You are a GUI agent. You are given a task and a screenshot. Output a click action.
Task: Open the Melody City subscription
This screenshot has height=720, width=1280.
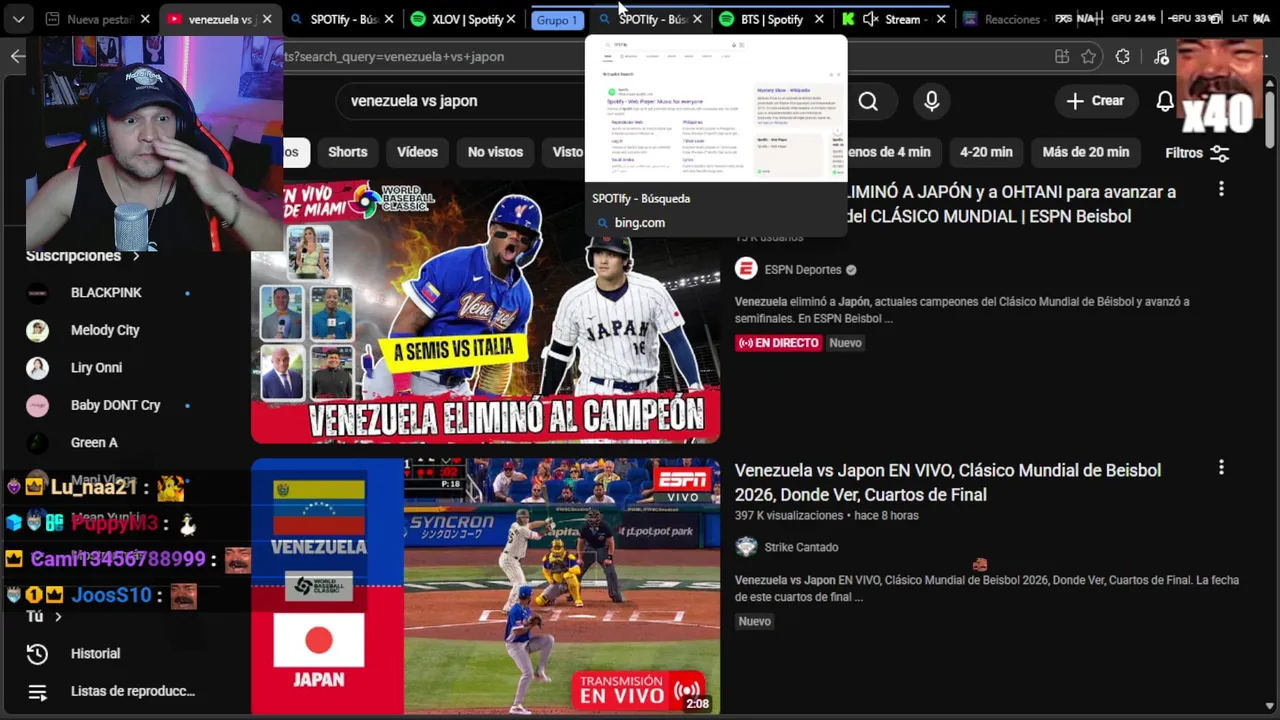105,330
